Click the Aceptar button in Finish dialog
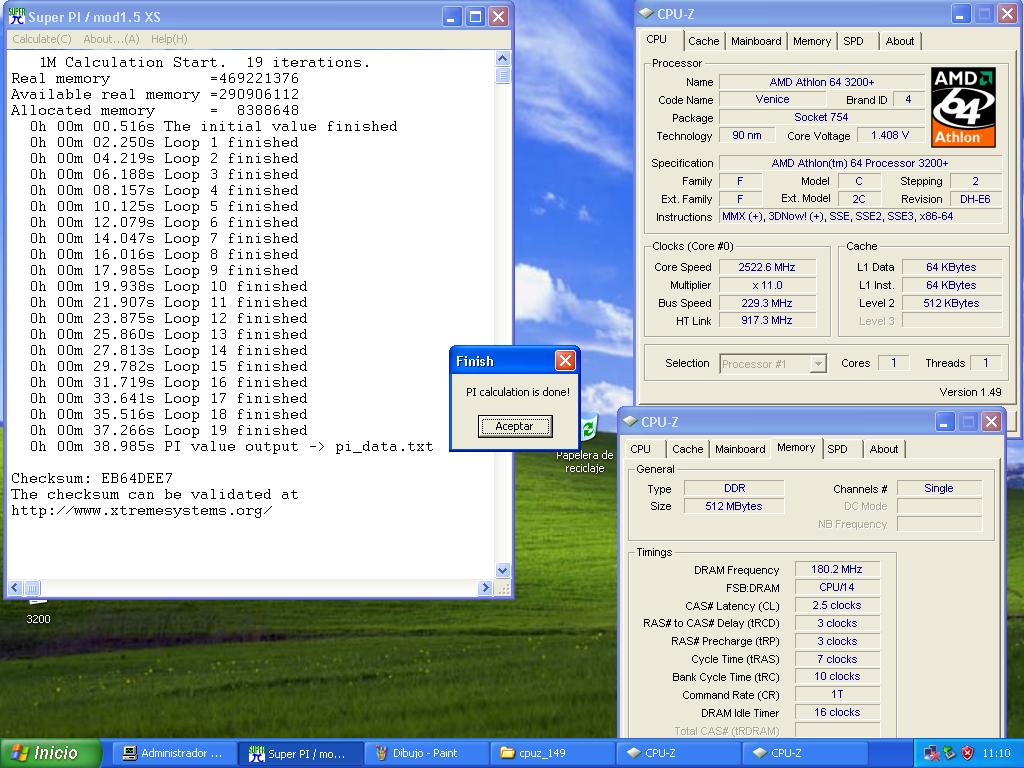The height and width of the screenshot is (768, 1024). point(515,426)
